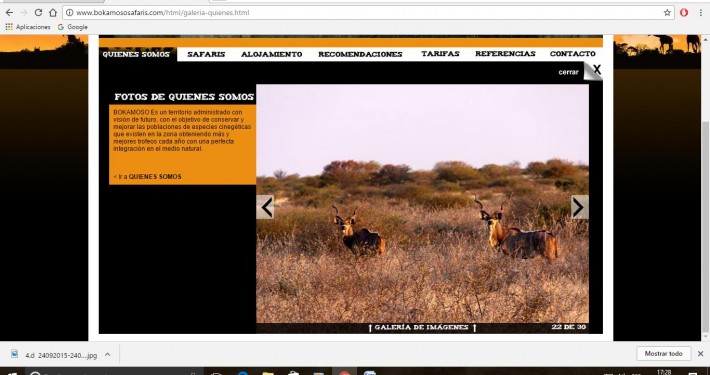Viewport: 710px width, 375px height.
Task: Expand options for downloaded jpg file
Action: 107,355
